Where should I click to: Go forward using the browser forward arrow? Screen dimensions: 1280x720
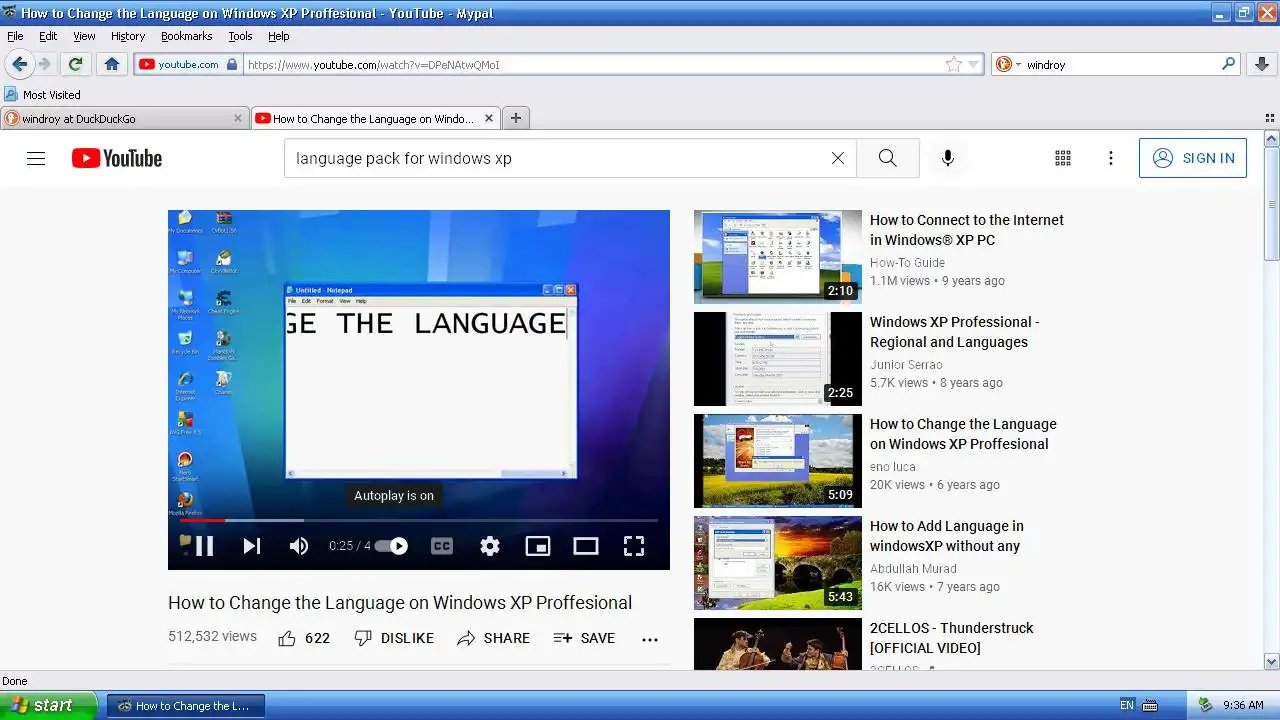(x=45, y=64)
